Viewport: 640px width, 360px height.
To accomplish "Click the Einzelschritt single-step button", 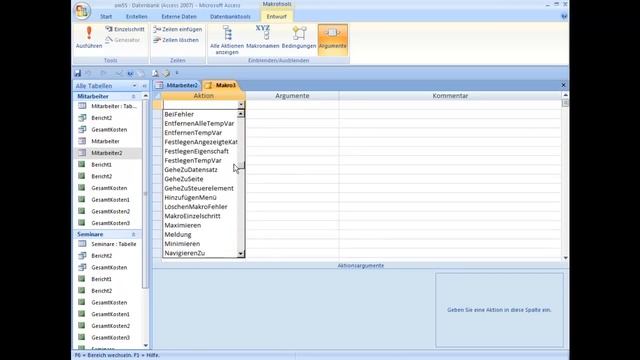I will tap(125, 29).
